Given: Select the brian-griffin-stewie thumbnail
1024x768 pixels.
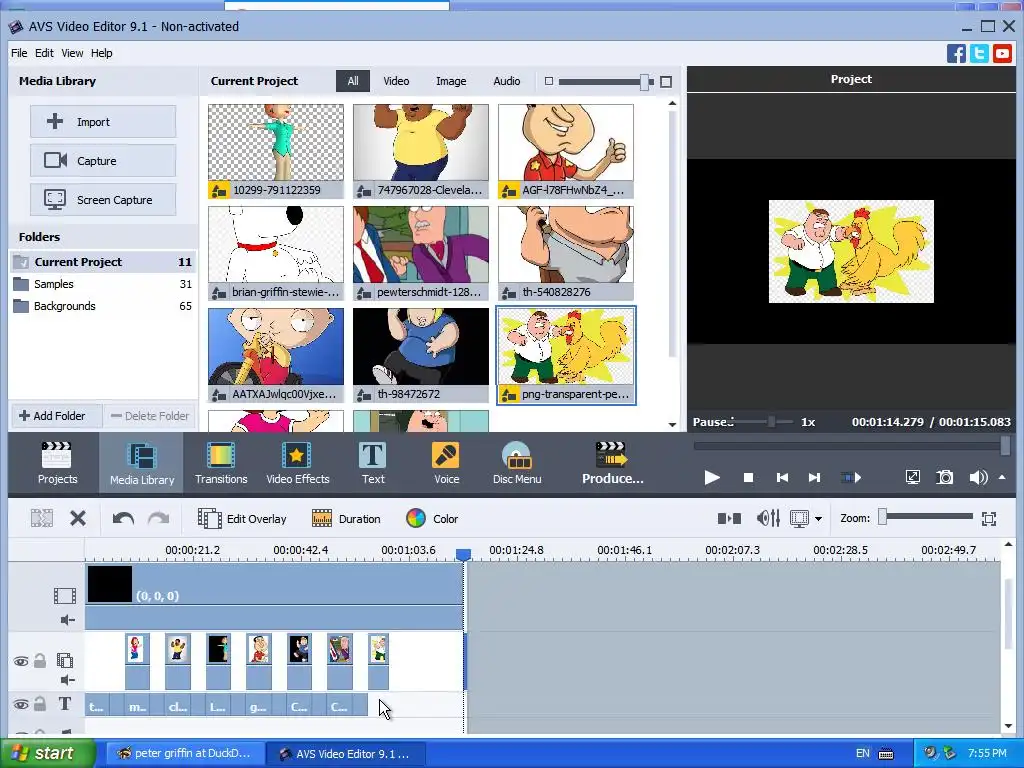Looking at the screenshot, I should (x=276, y=253).
